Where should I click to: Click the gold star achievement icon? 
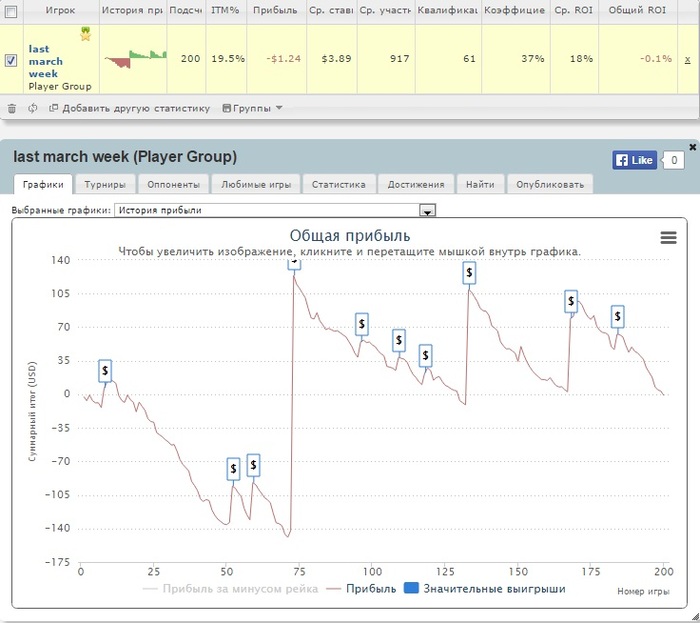(x=86, y=34)
